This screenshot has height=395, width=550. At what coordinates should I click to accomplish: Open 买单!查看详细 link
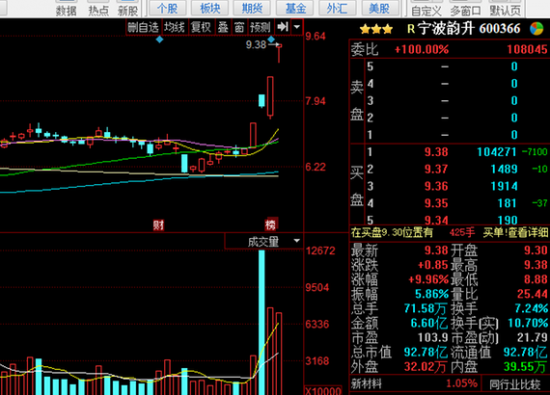pyautogui.click(x=515, y=232)
